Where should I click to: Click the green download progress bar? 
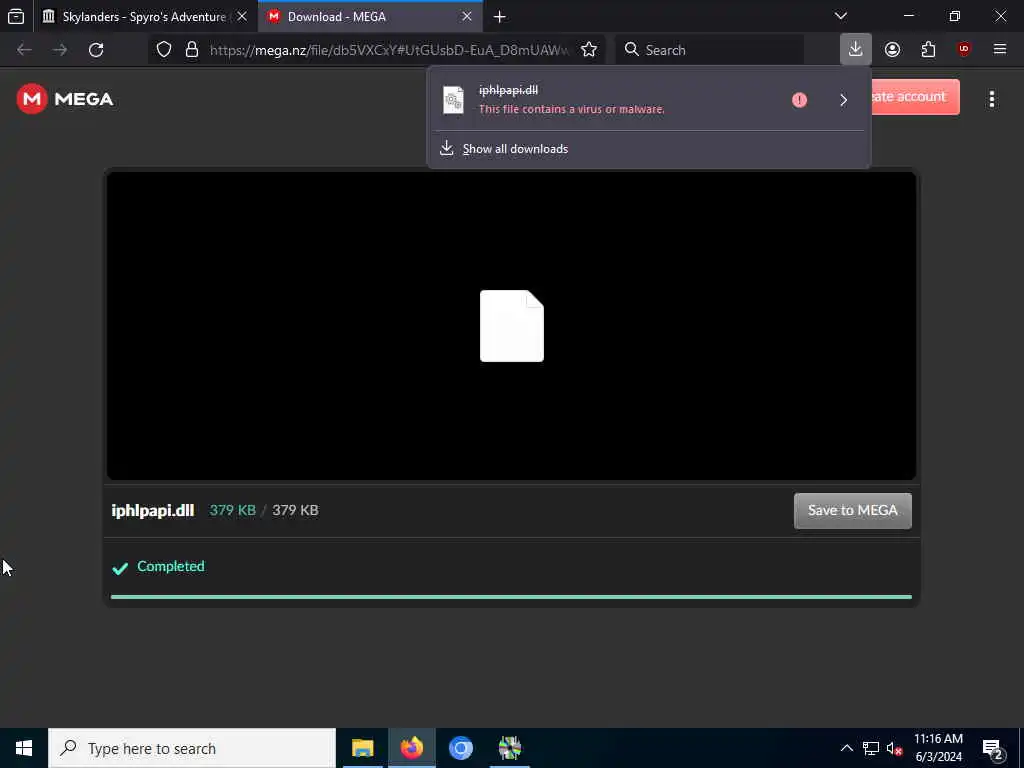point(511,597)
